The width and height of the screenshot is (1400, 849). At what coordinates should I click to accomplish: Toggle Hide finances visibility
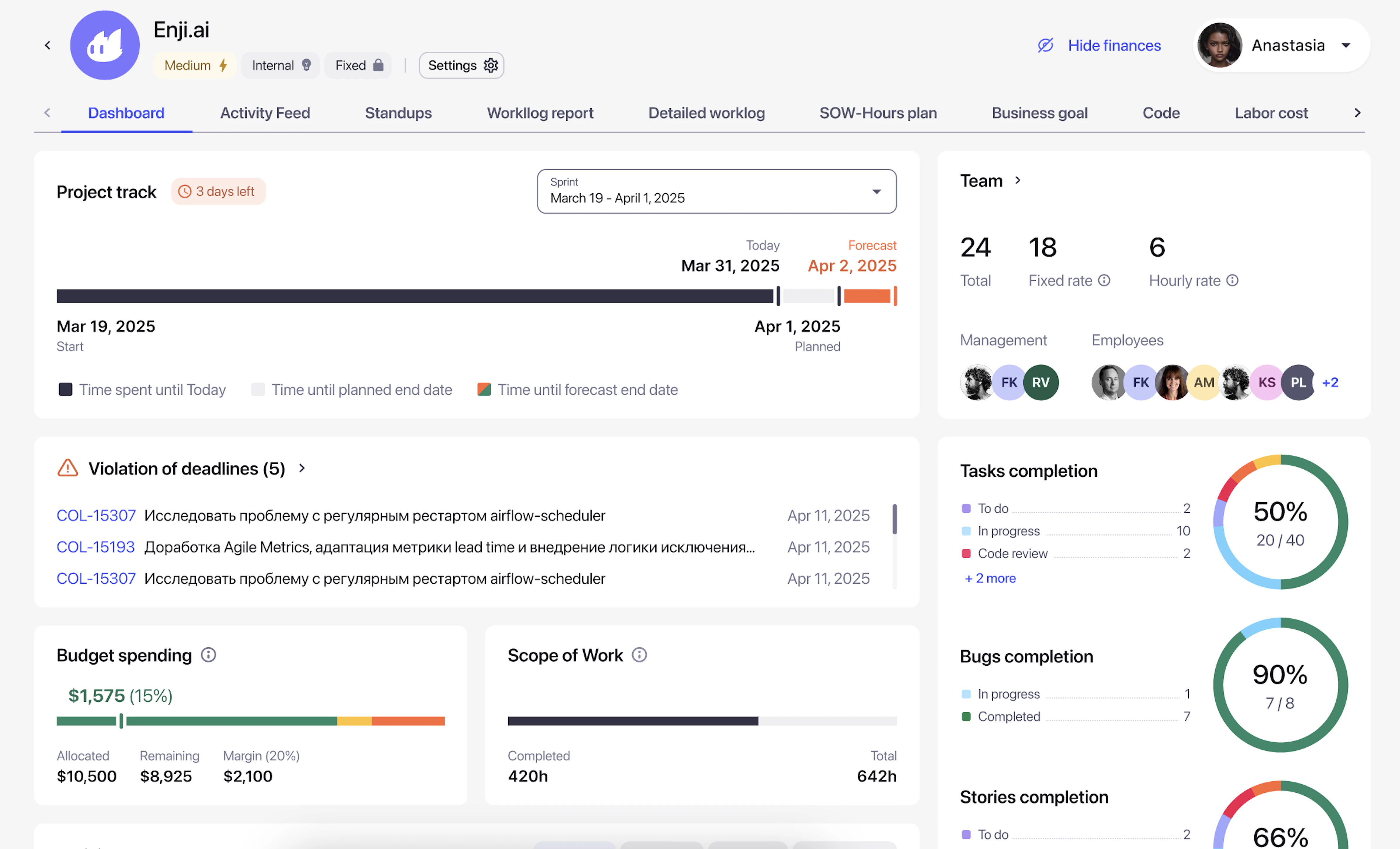coord(1099,45)
